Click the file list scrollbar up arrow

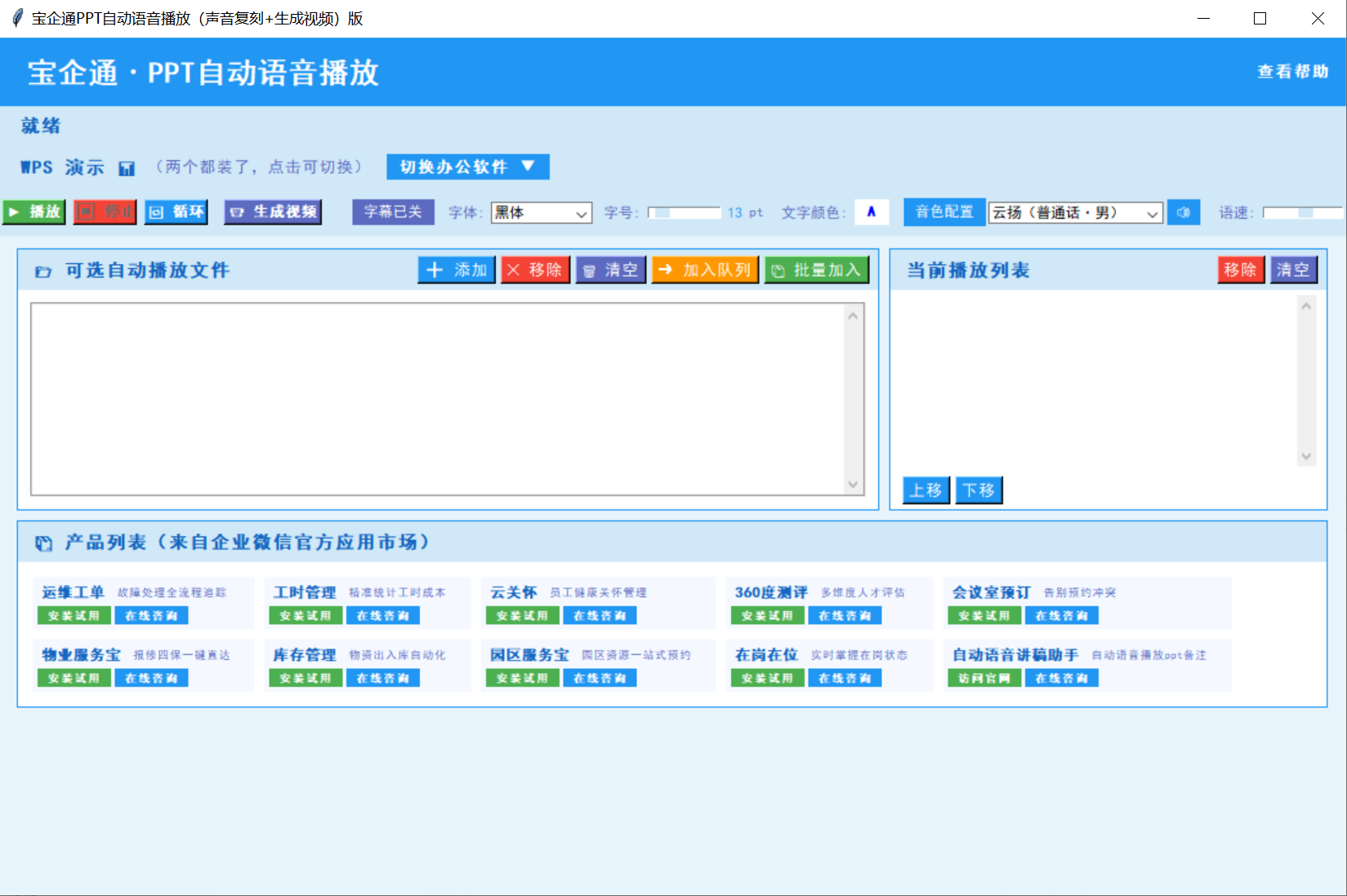pos(854,315)
